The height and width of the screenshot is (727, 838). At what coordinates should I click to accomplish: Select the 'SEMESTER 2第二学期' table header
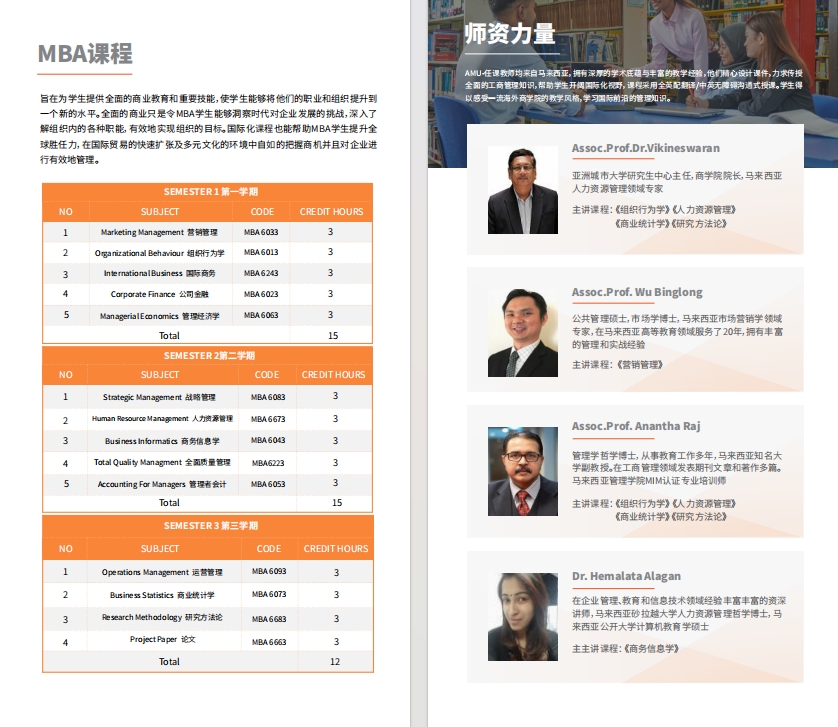[x=209, y=355]
